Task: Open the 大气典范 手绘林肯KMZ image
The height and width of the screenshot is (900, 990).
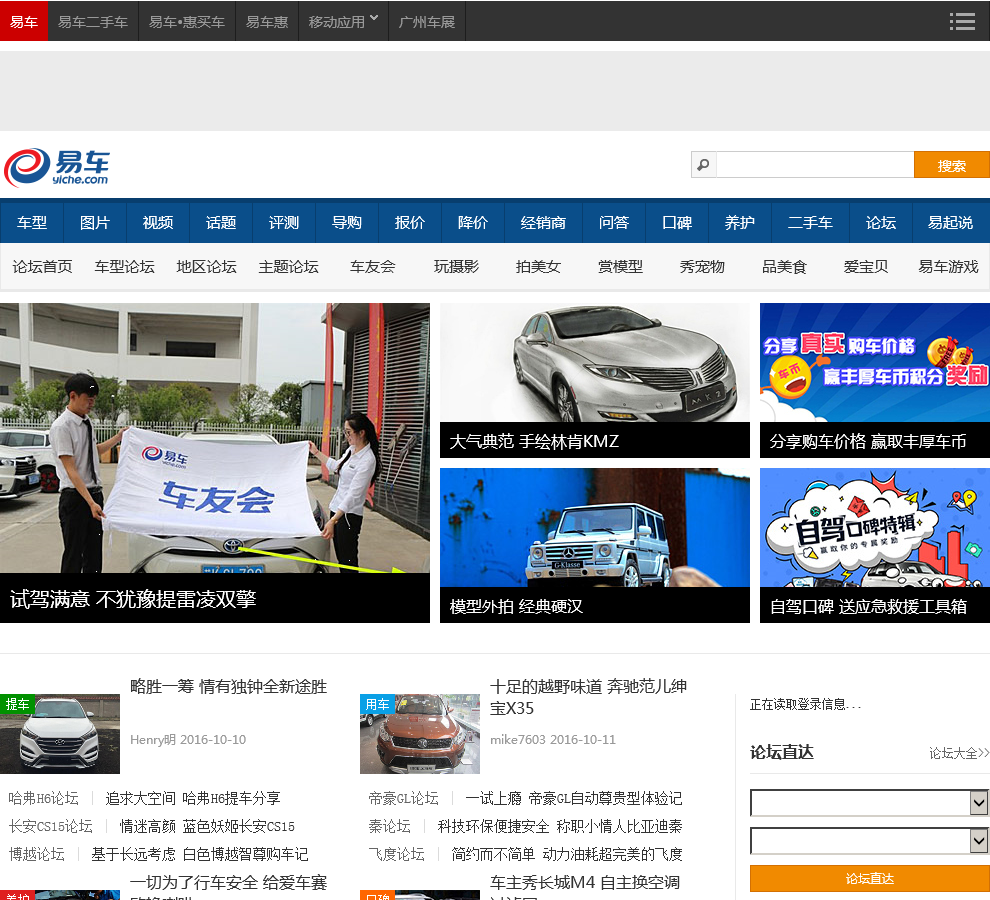Action: [595, 363]
